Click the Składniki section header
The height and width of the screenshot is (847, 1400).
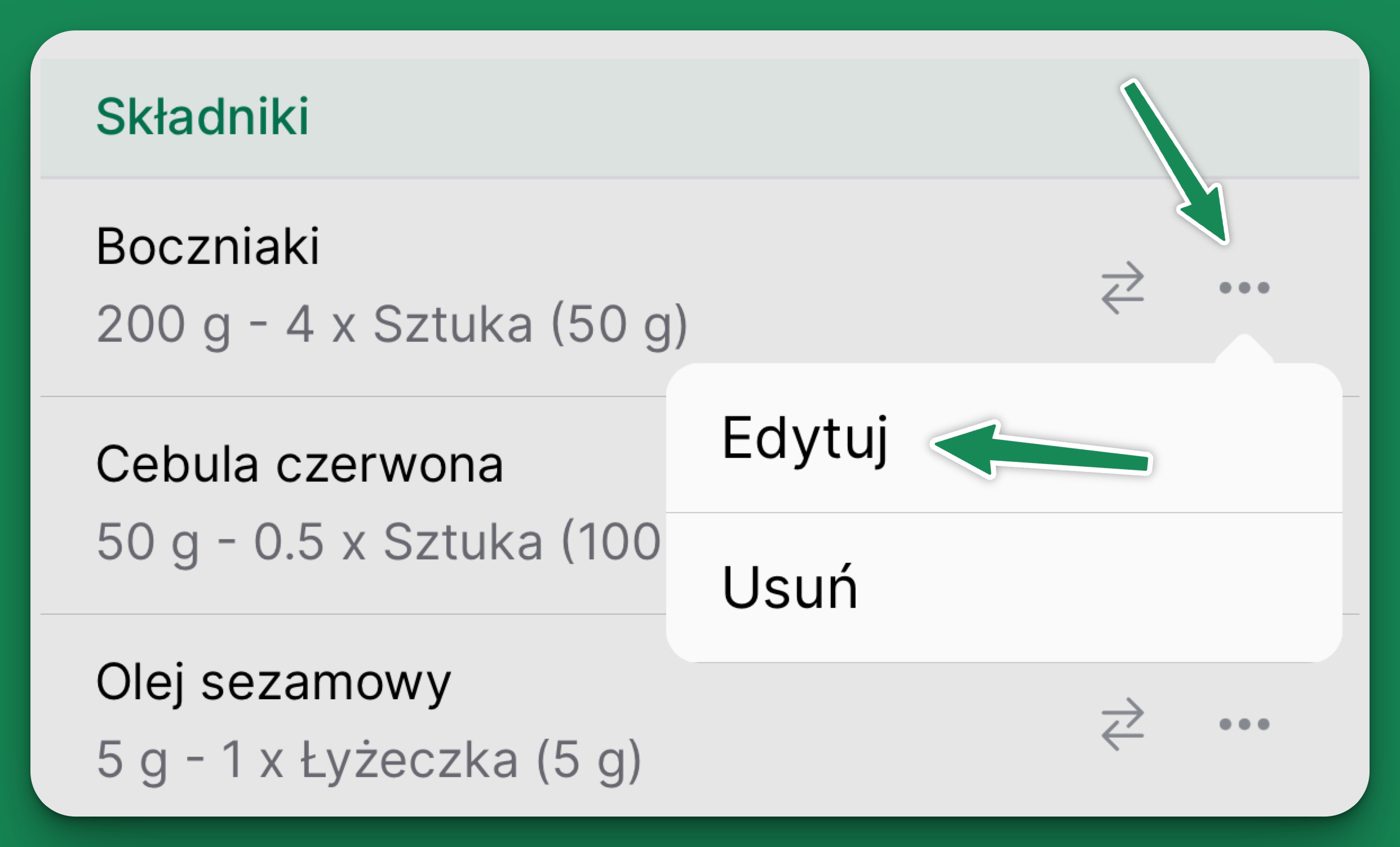pos(202,117)
